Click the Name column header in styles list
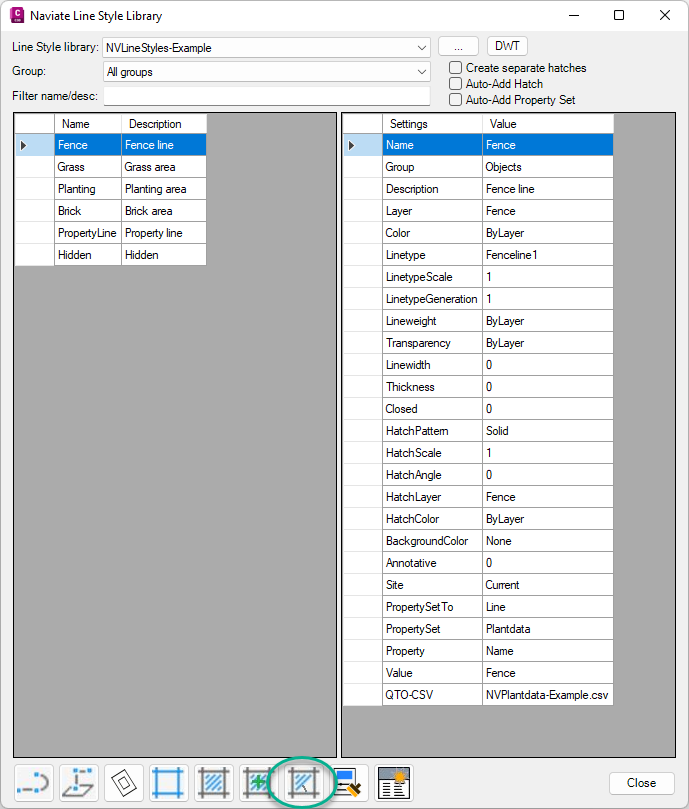The width and height of the screenshot is (689, 809). [x=88, y=124]
